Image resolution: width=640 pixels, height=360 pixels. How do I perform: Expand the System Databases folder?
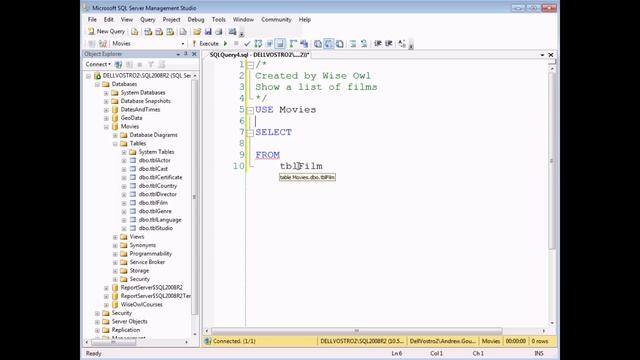pos(106,93)
